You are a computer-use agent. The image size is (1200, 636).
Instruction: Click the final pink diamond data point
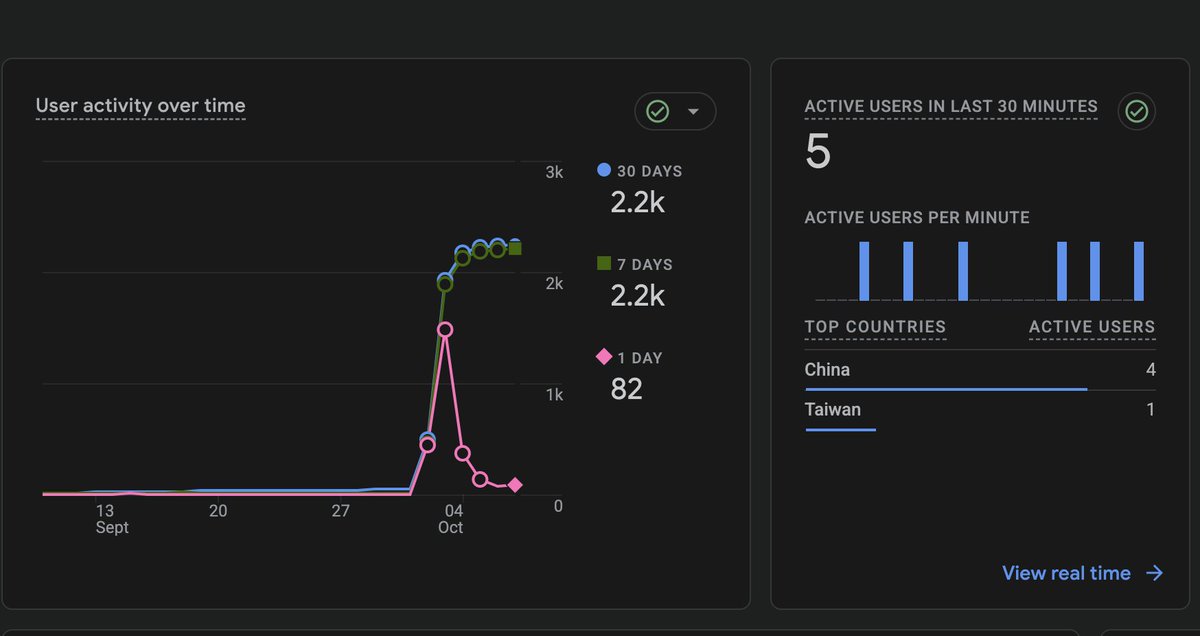point(515,485)
